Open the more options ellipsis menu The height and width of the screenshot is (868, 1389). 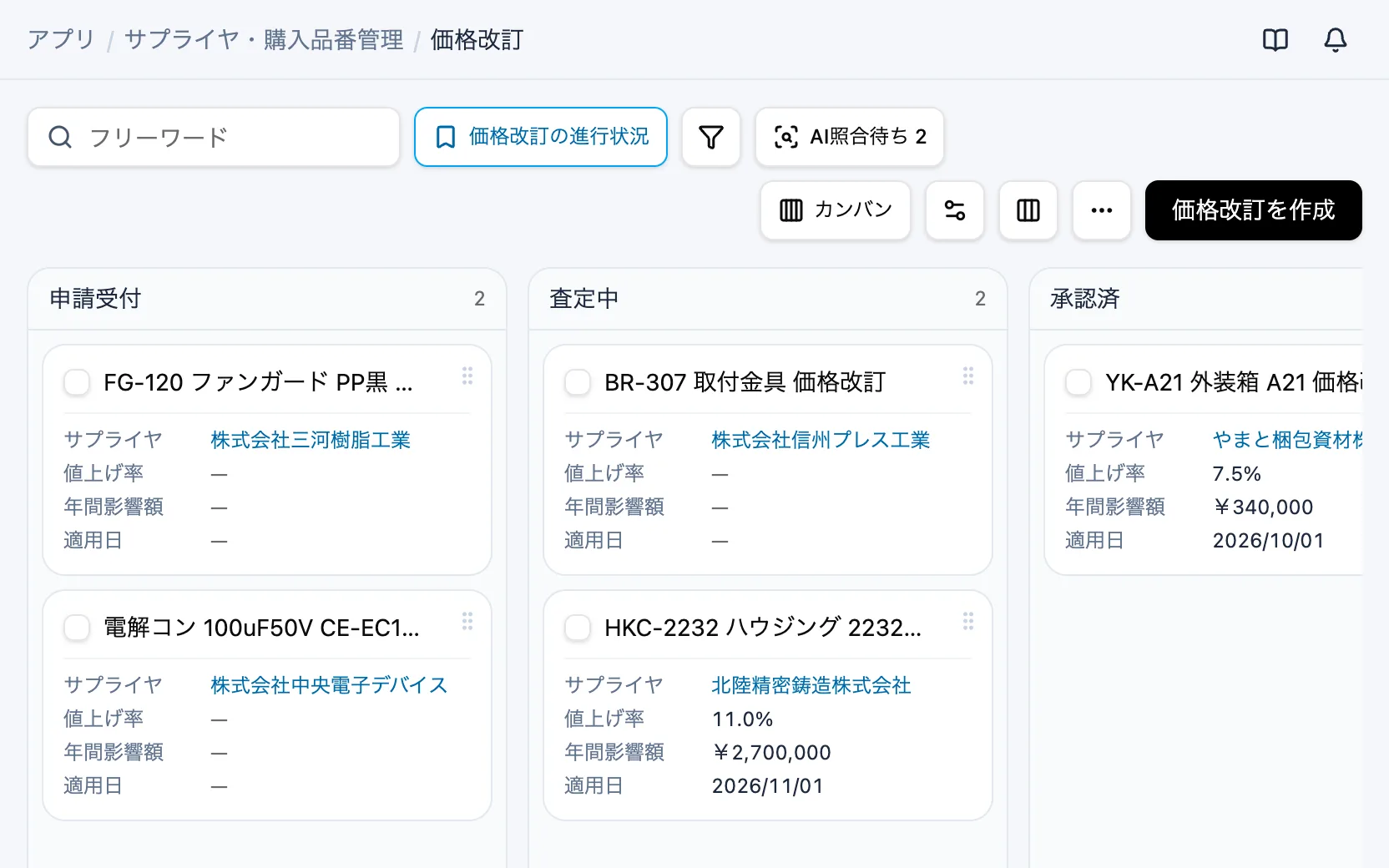pyautogui.click(x=1102, y=210)
